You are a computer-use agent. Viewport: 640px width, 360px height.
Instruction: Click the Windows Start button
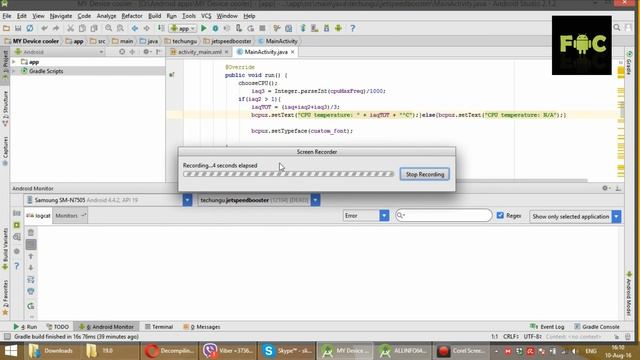pyautogui.click(x=11, y=351)
